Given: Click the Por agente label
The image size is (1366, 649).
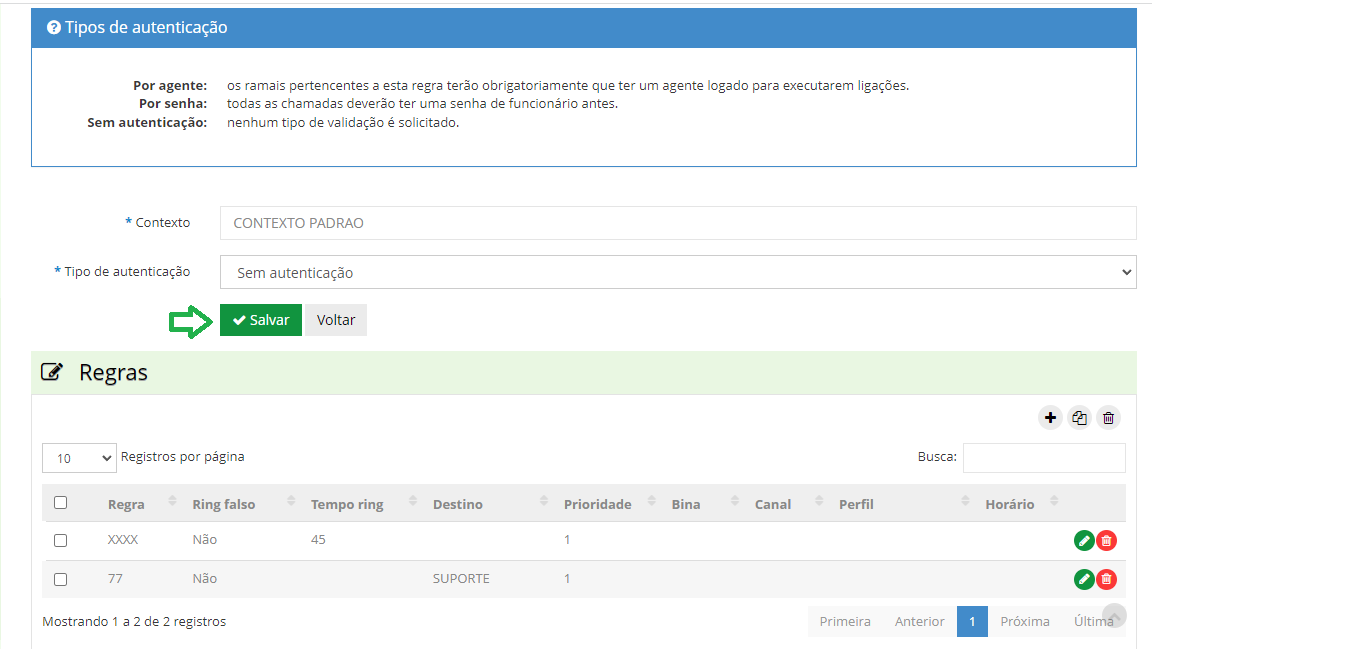Looking at the screenshot, I should [x=170, y=85].
